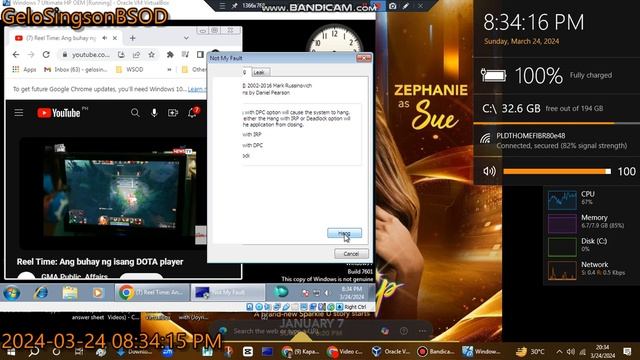
Task: Select Chrome Reel Time taskbar button in VM
Action: tap(152, 293)
